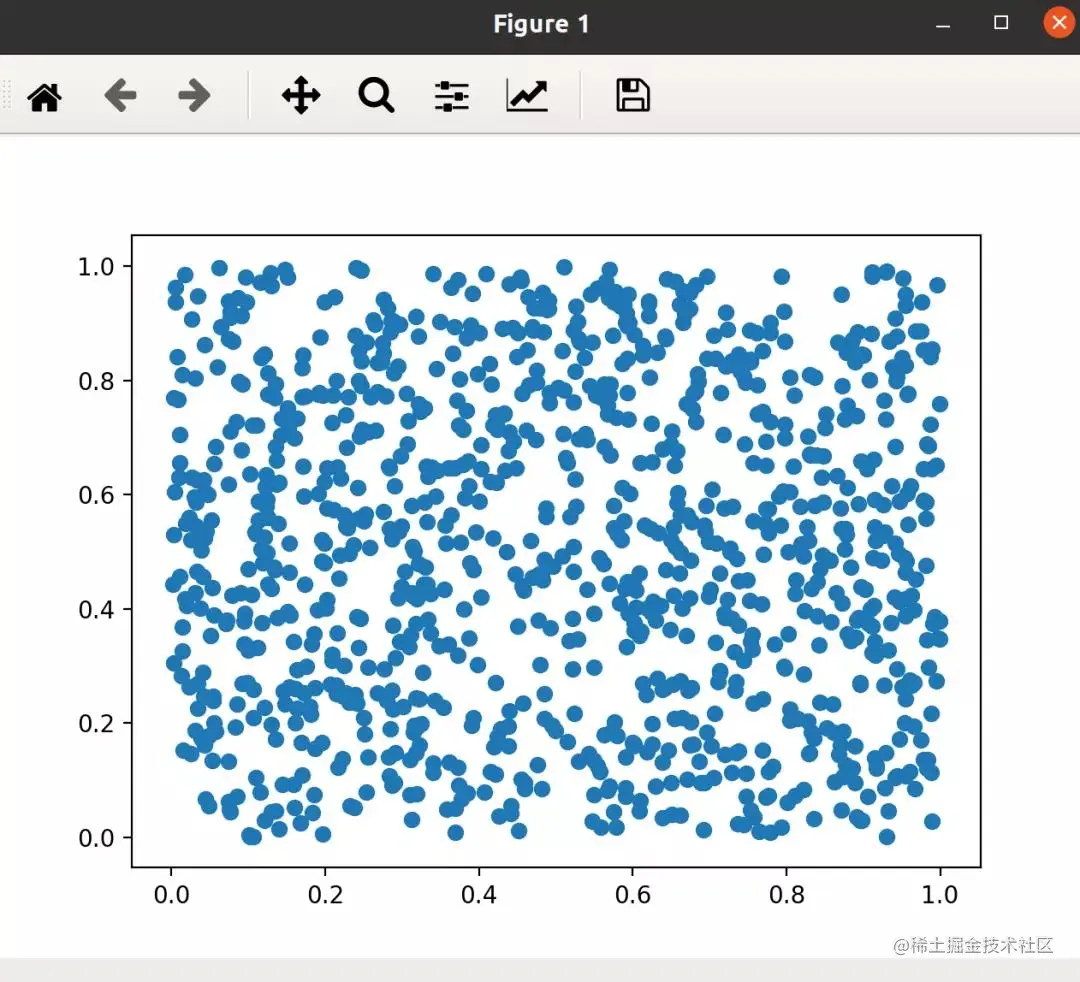The image size is (1080, 982).
Task: Click the y-axis label 0.6
Action: 96,495
